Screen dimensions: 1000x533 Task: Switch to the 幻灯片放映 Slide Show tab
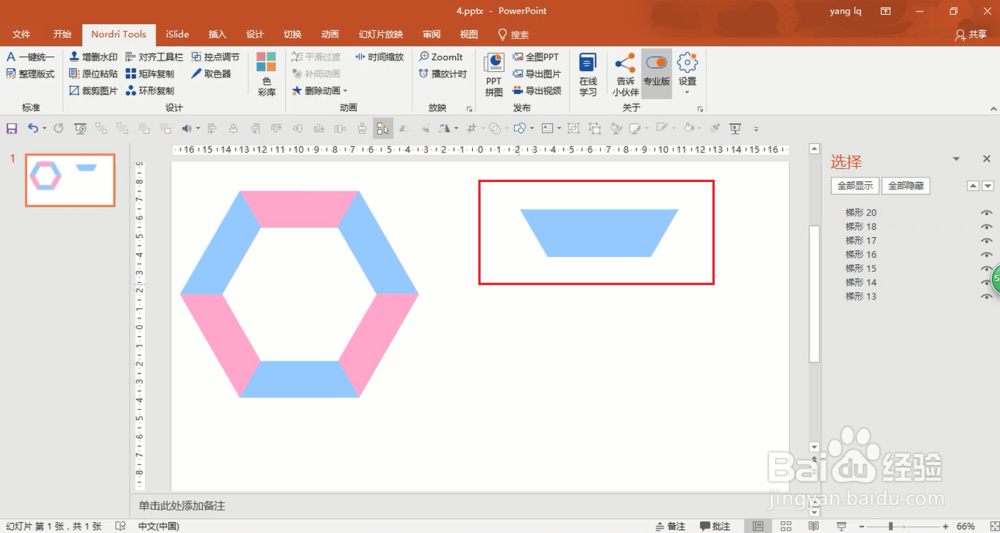coord(381,34)
